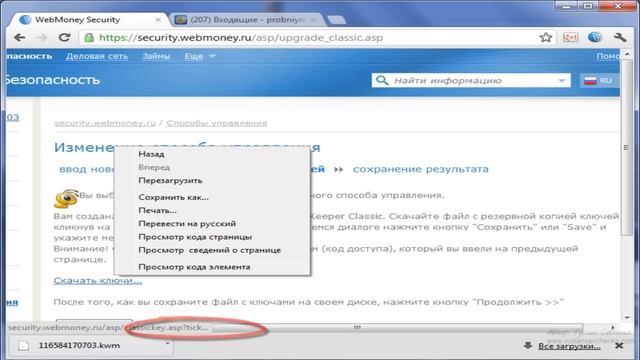This screenshot has height=360, width=640.
Task: Click the Способы управления breadcrumb link
Action: point(216,123)
